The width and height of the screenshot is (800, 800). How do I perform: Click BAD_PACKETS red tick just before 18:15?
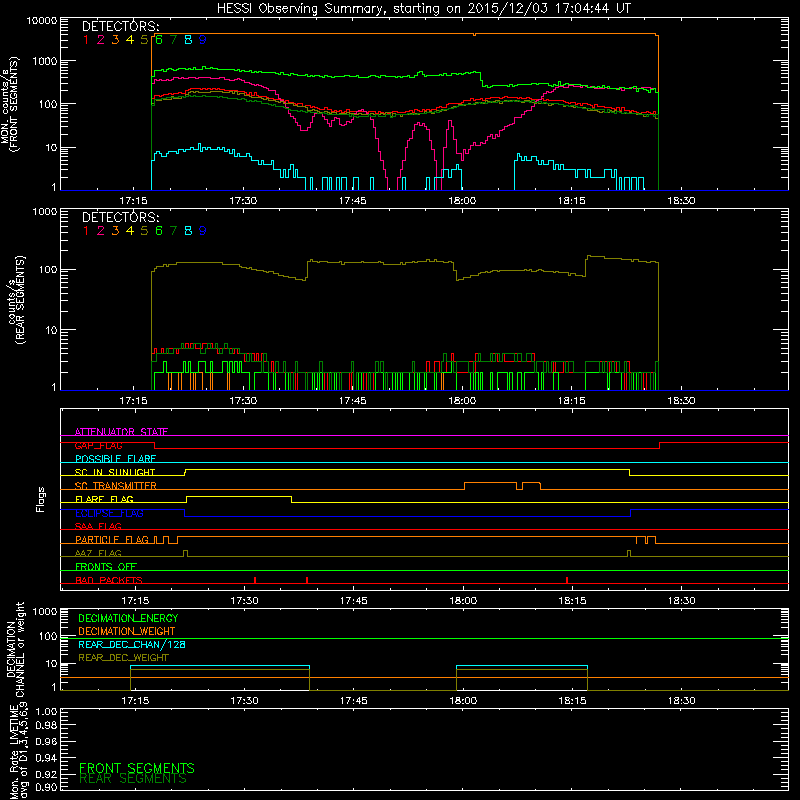(567, 580)
